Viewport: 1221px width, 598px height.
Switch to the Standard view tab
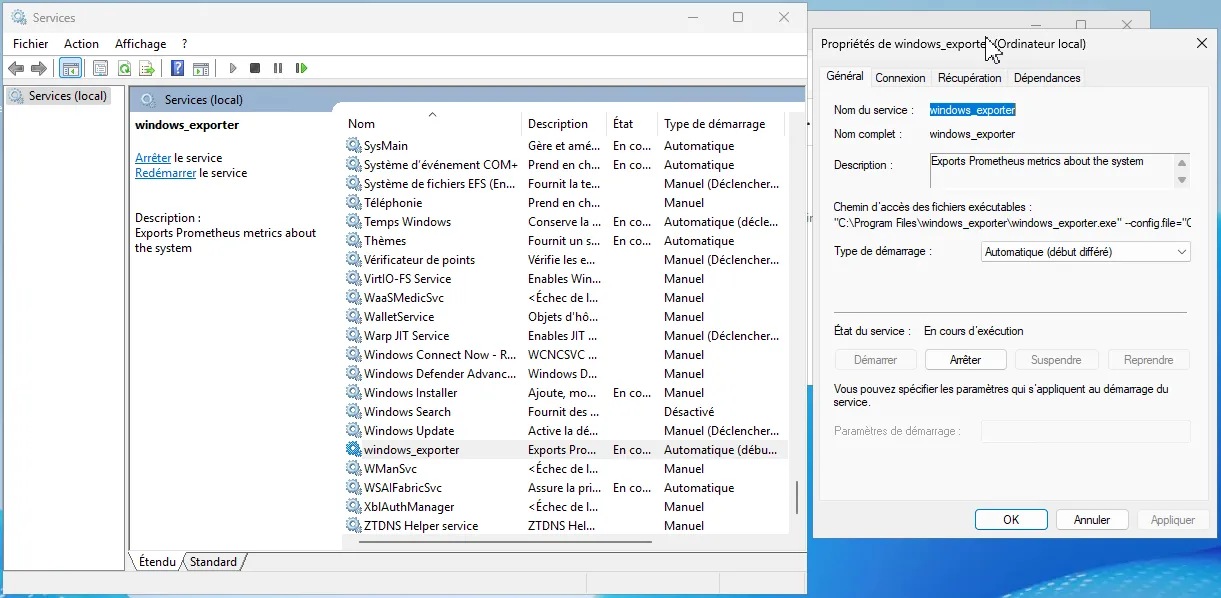point(213,562)
